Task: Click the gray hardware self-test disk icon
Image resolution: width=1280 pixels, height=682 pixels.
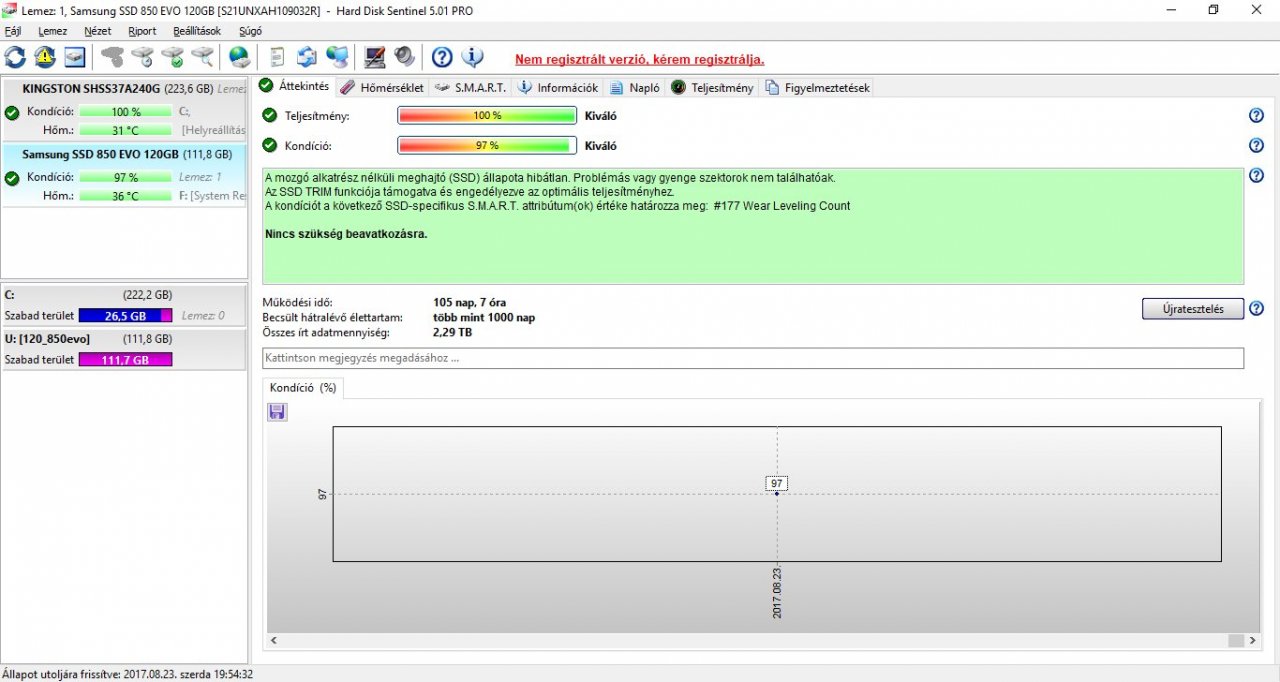Action: (x=113, y=57)
